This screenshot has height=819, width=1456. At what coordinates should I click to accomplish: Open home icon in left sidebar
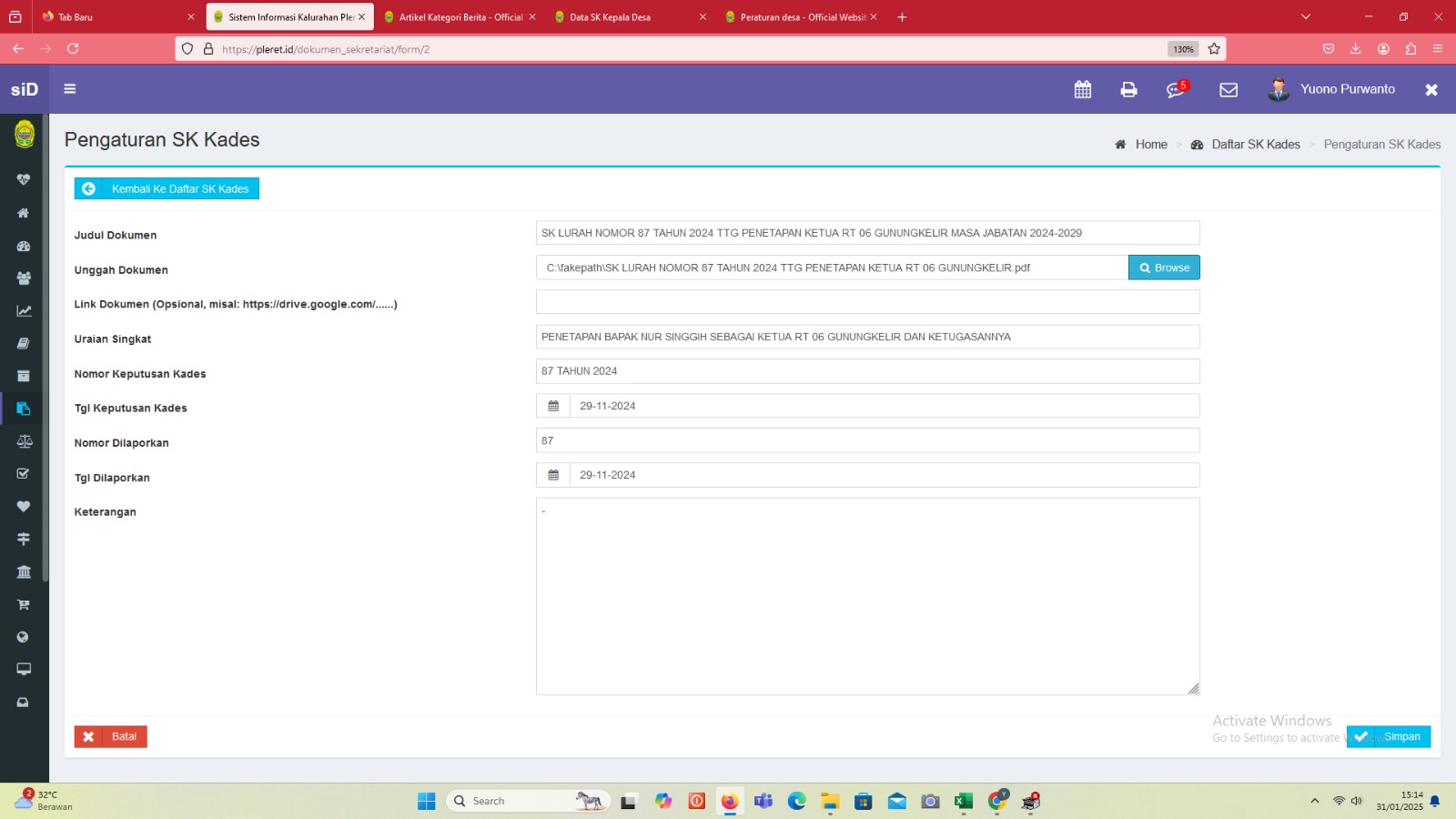pos(24,213)
